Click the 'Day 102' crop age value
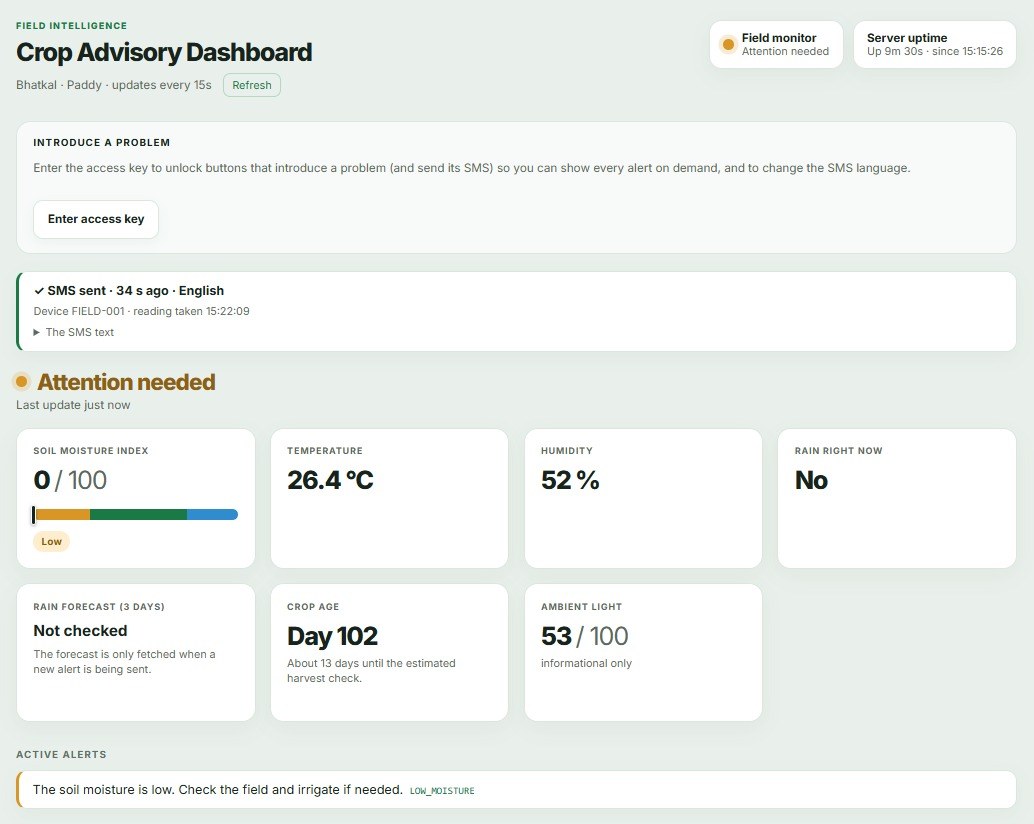This screenshot has height=824, width=1034. [x=332, y=636]
